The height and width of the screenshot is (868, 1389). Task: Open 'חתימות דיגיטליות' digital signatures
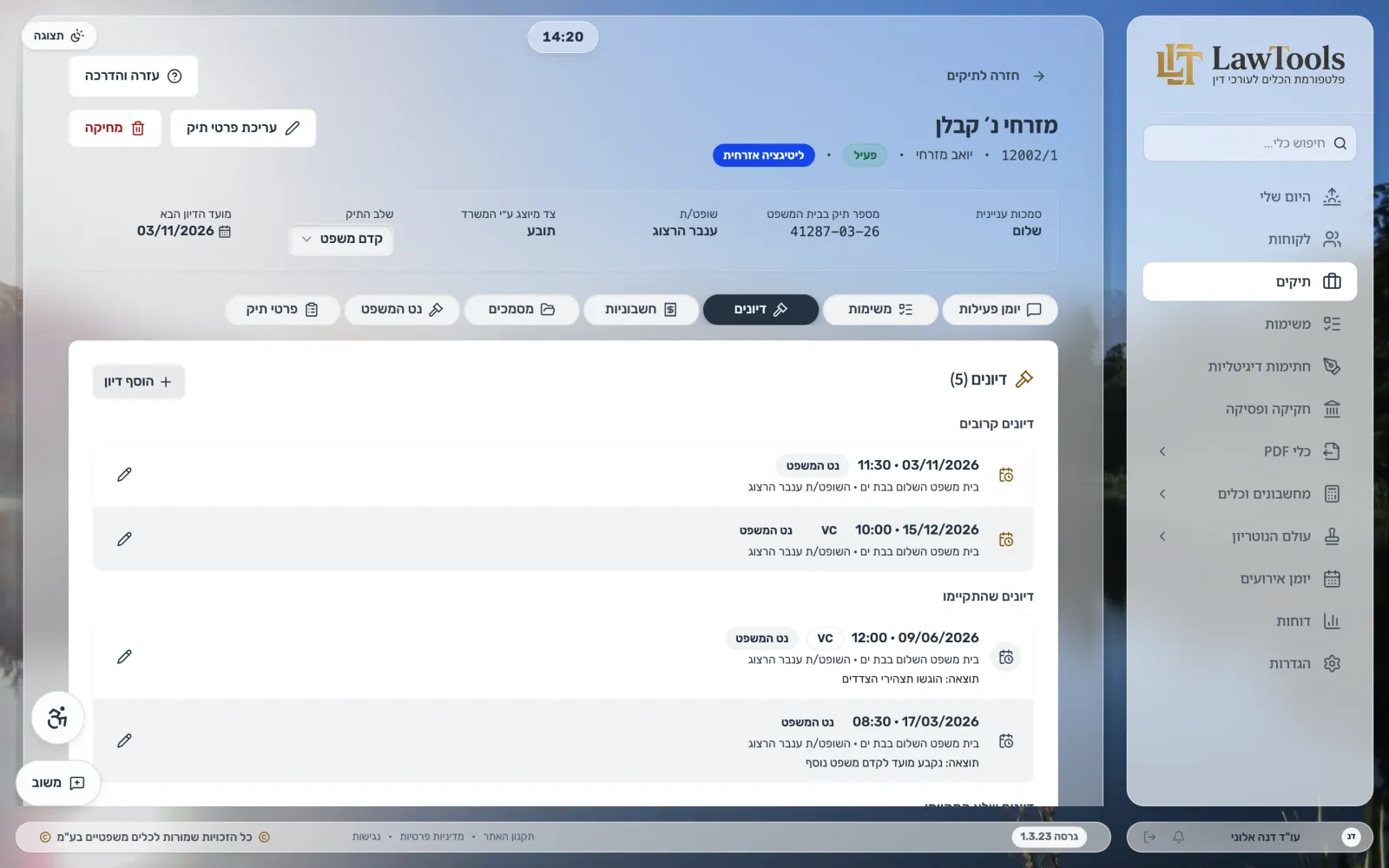click(1250, 366)
